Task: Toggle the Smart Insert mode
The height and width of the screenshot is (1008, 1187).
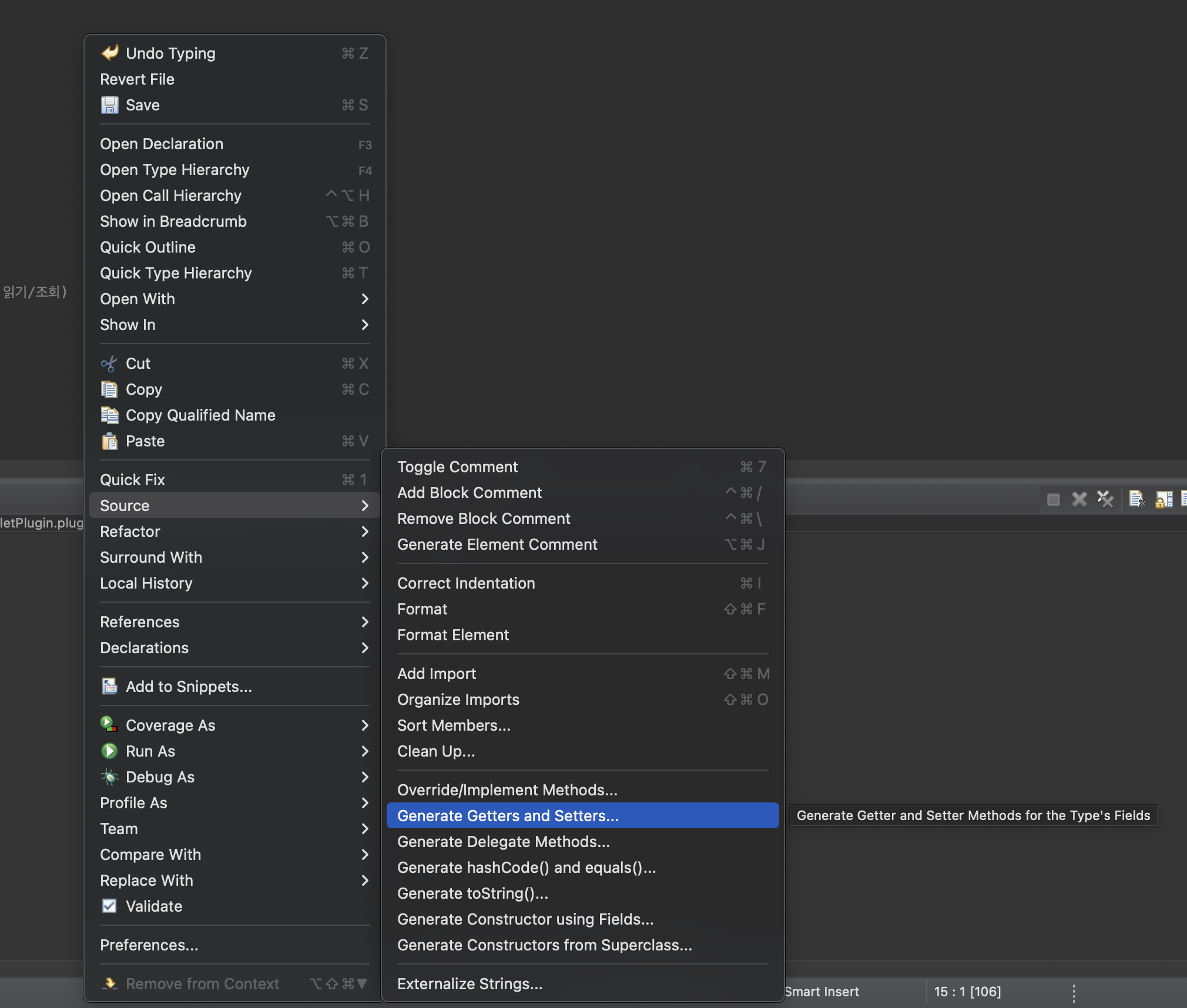Action: 821,992
